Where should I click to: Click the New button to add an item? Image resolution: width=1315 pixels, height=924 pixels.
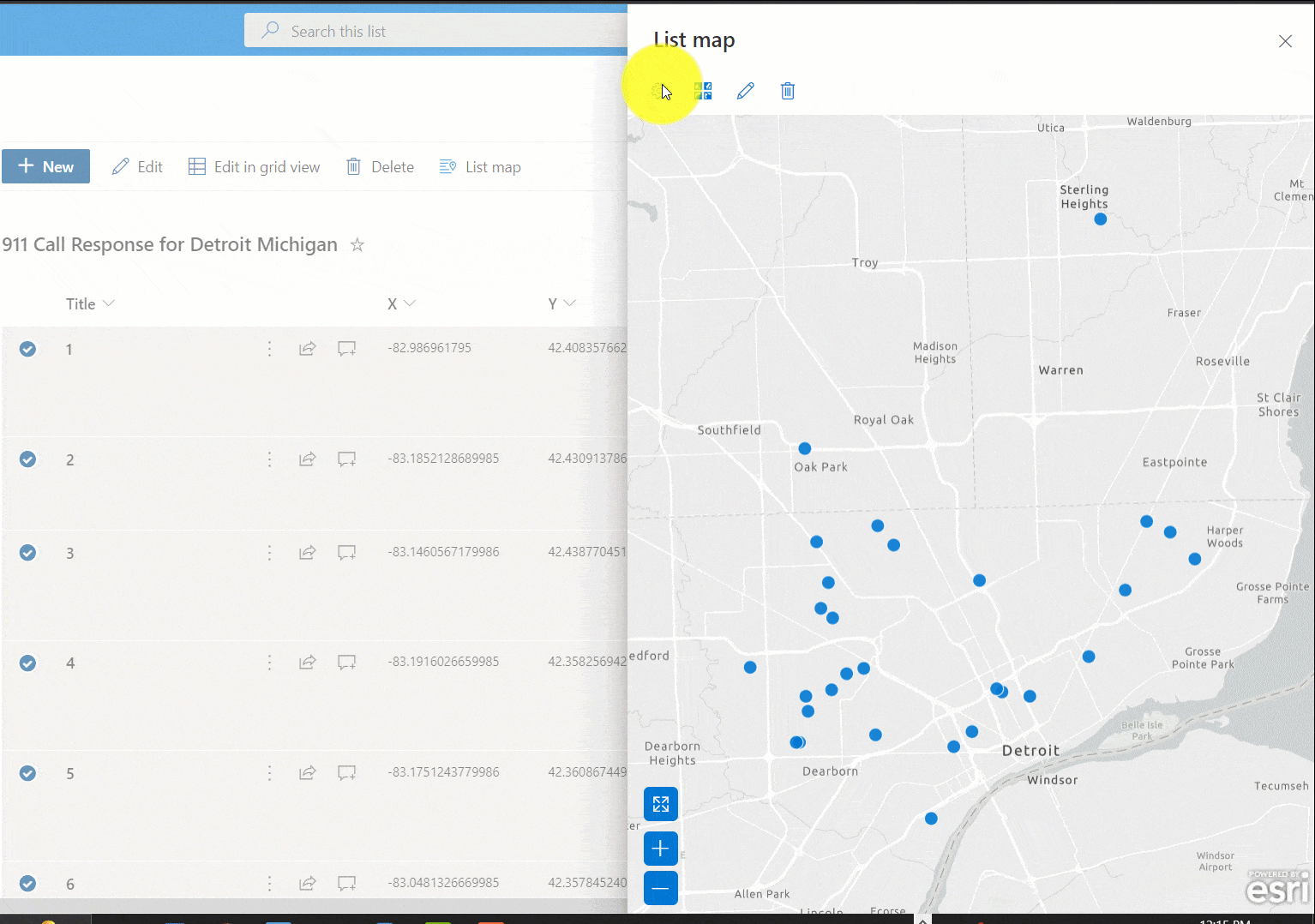click(x=45, y=166)
